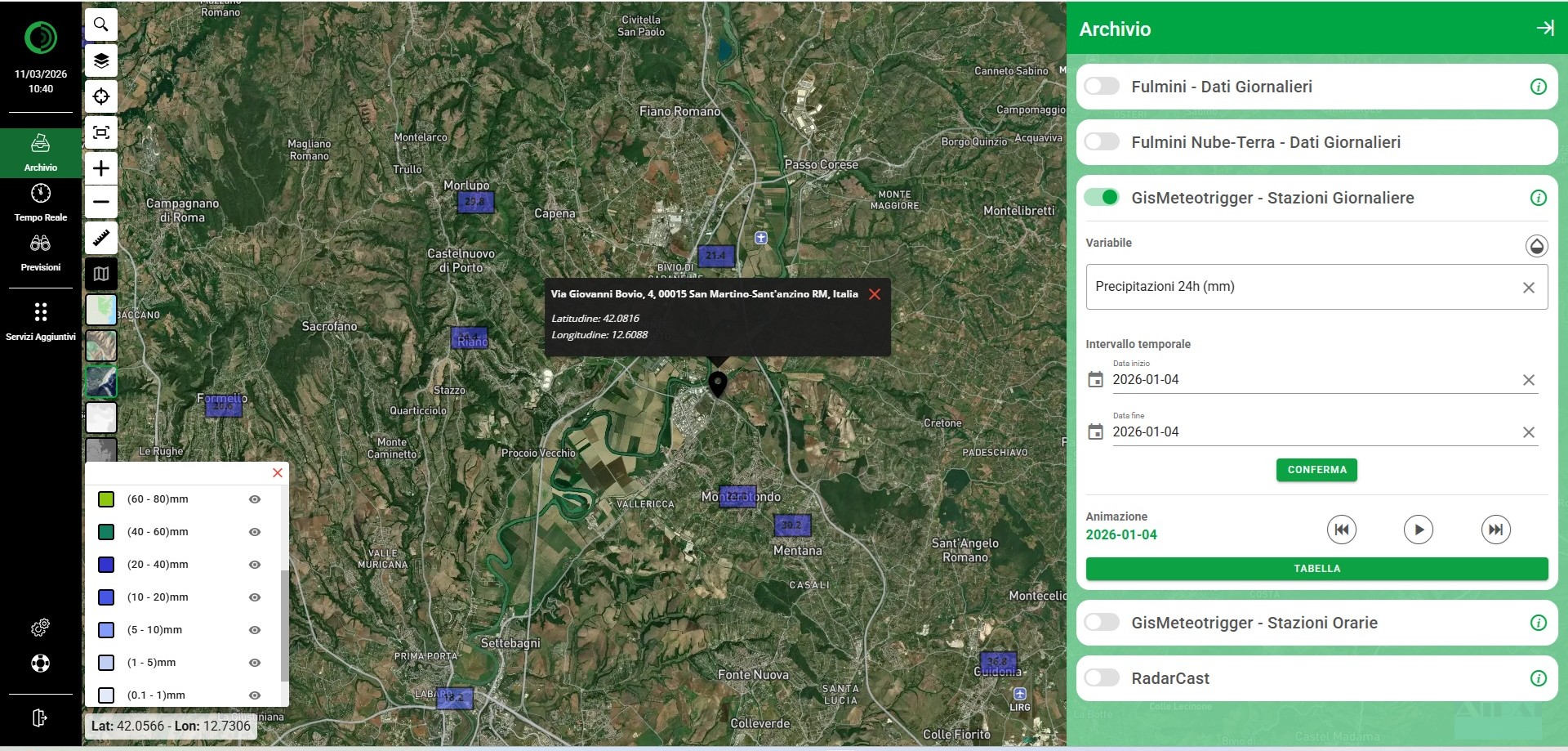Enable Fulmini - Dati Giornalieri layer
The width and height of the screenshot is (1568, 751).
point(1102,87)
